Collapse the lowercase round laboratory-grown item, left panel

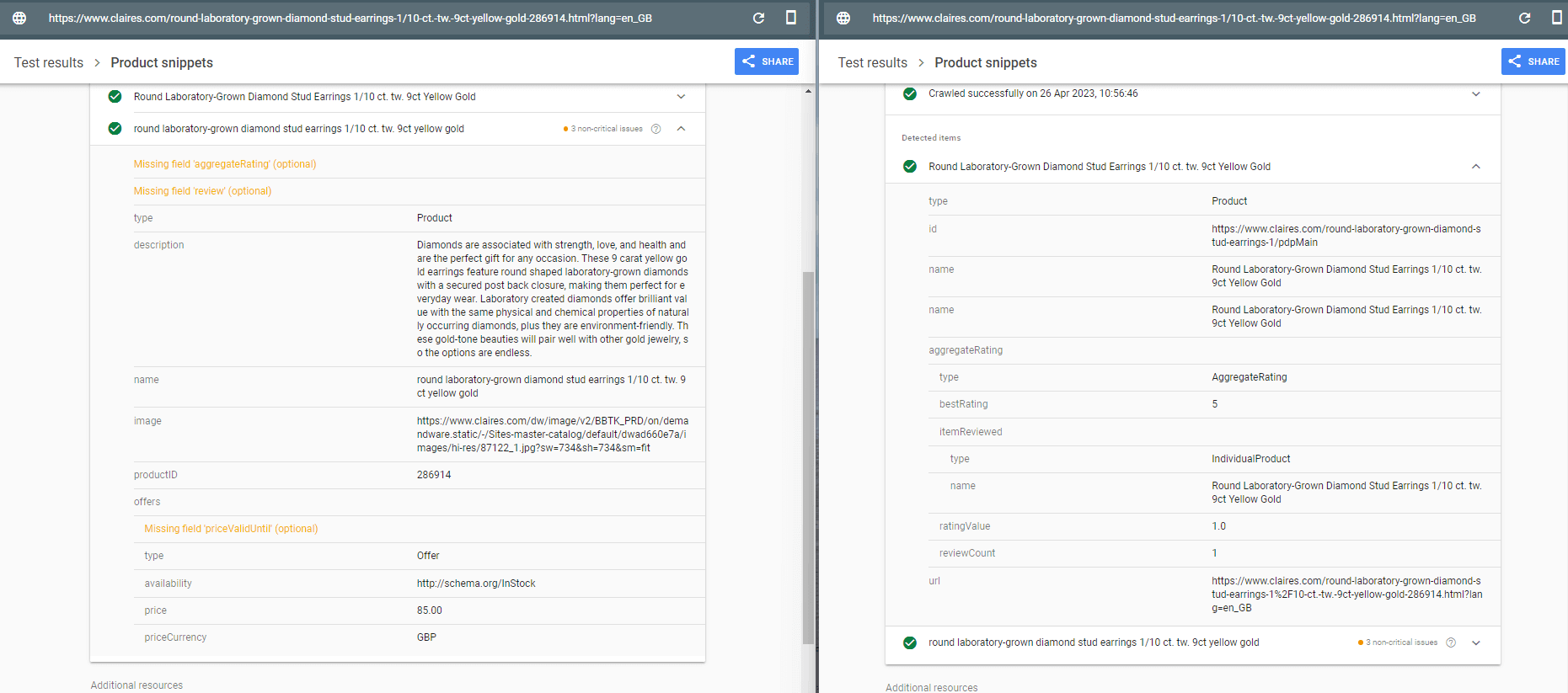[x=681, y=129]
